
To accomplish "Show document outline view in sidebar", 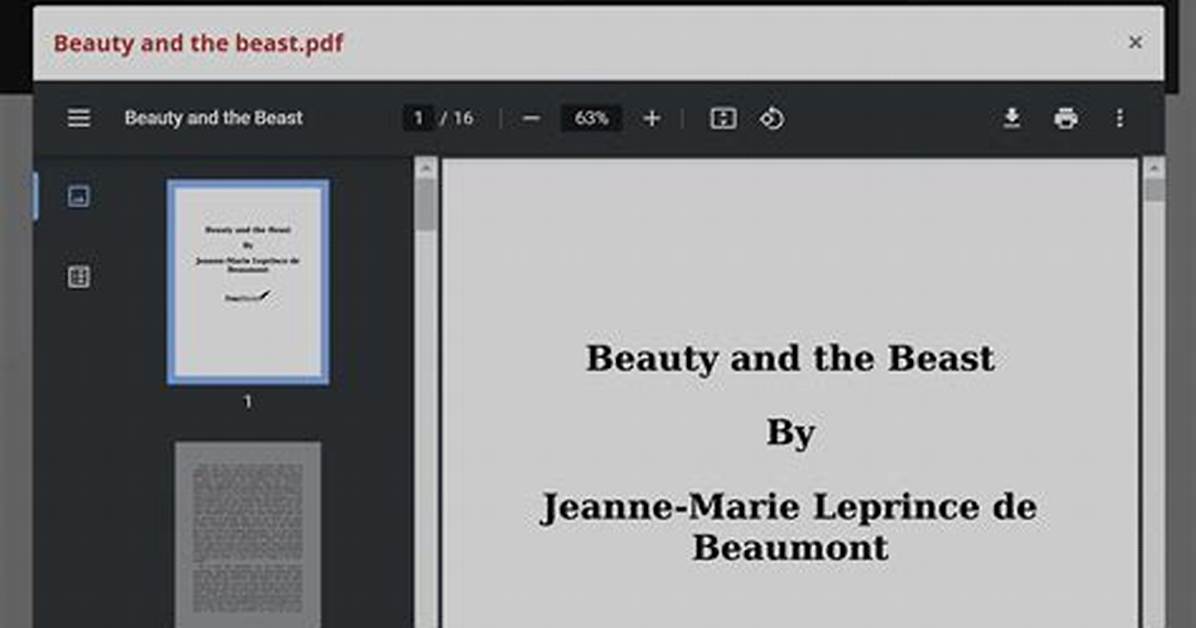I will [78, 276].
